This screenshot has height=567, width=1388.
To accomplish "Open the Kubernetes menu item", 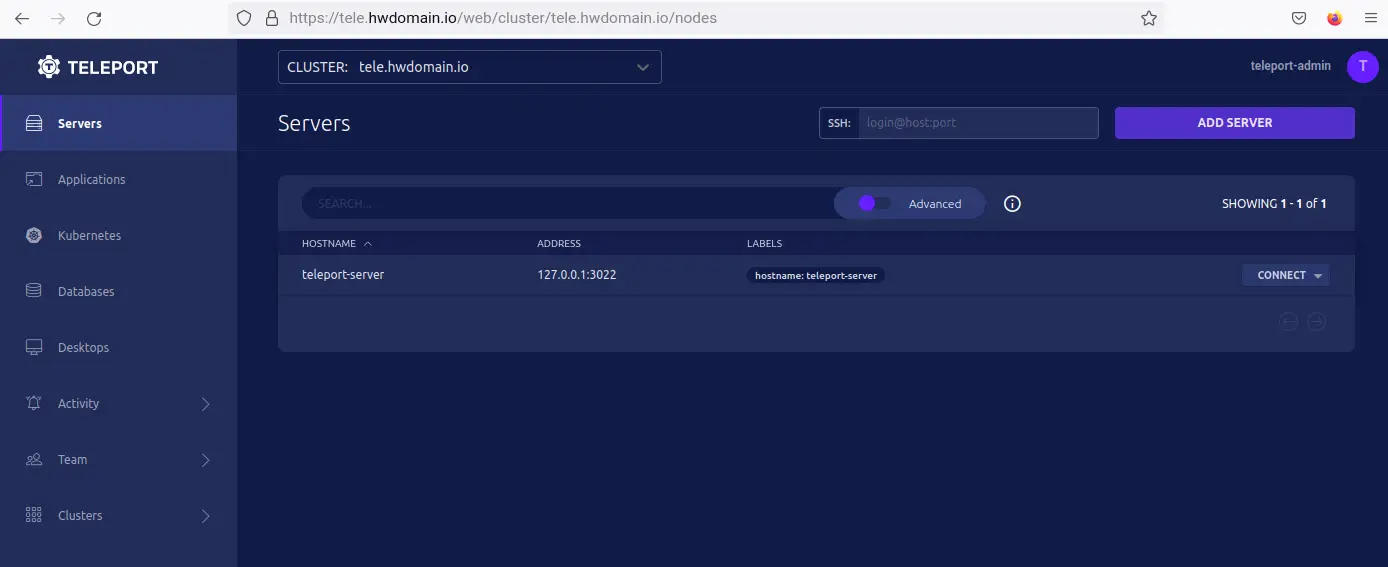I will [118, 235].
